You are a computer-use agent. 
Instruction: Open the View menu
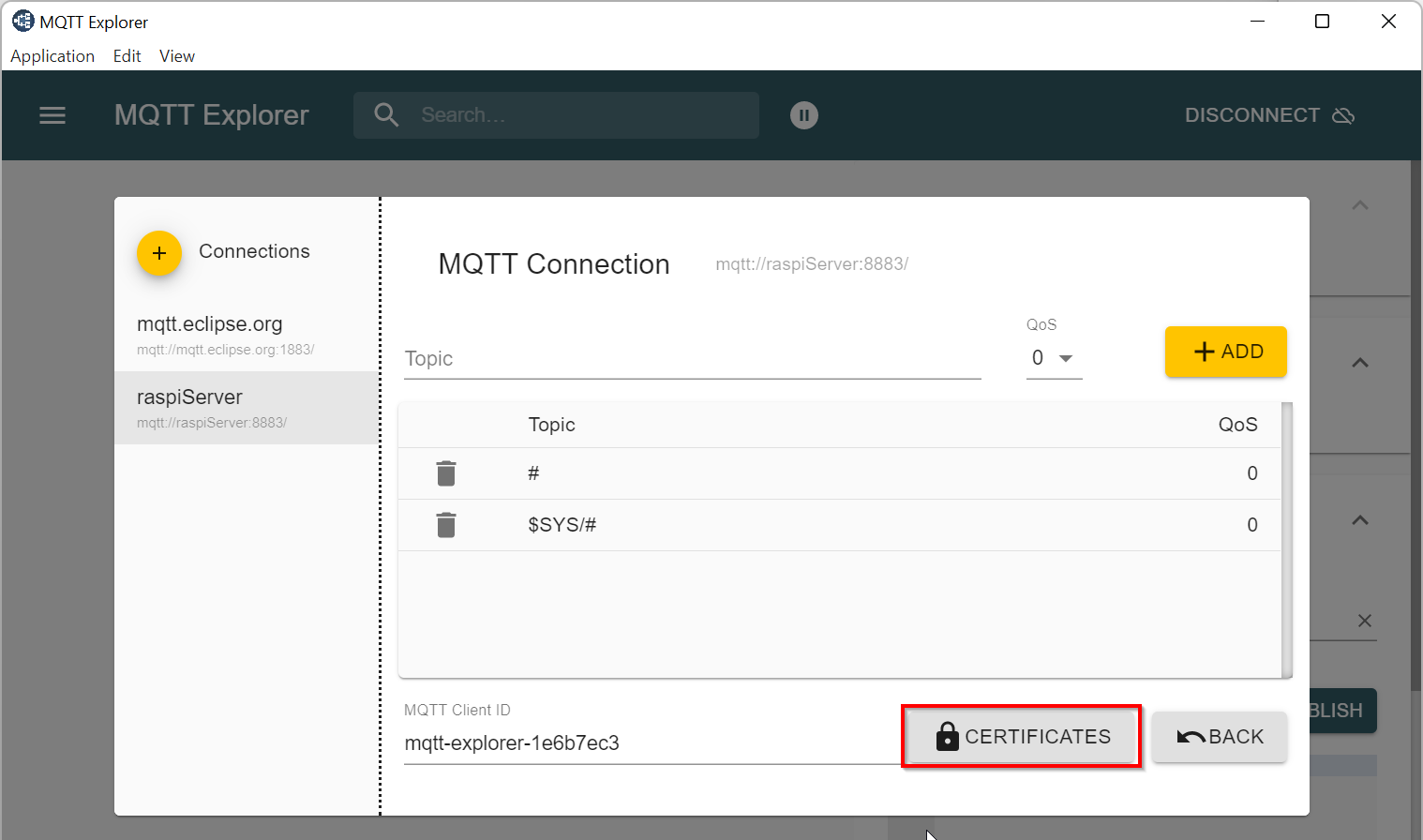[177, 56]
